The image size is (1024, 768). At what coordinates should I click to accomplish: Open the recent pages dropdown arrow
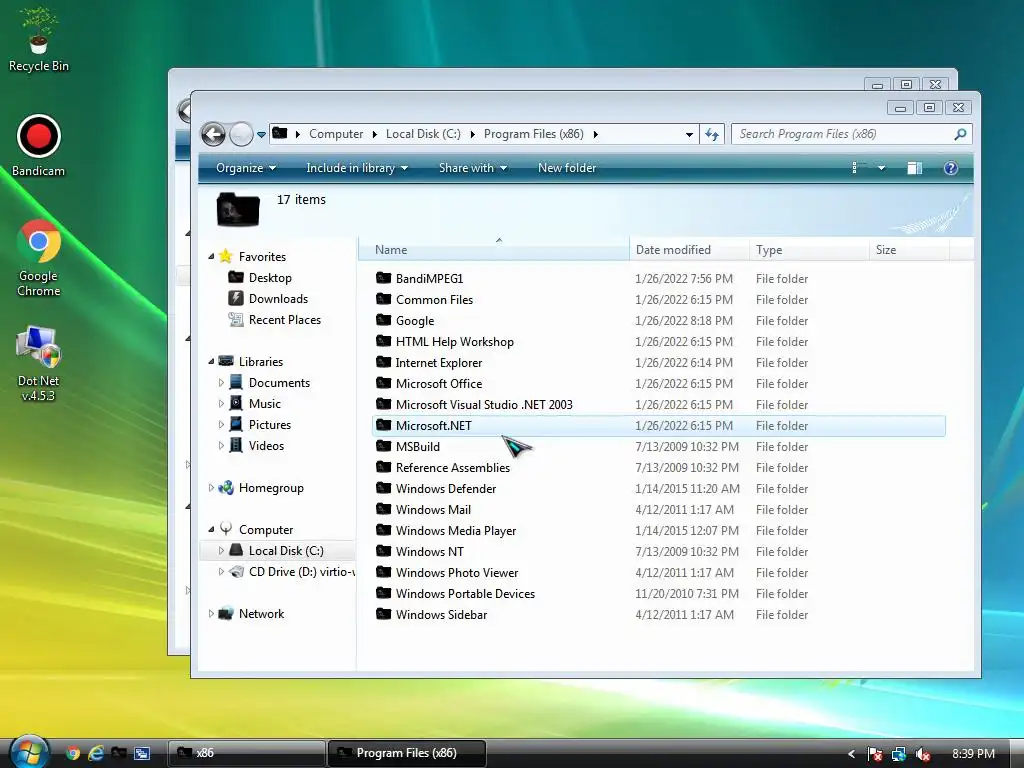(261, 135)
